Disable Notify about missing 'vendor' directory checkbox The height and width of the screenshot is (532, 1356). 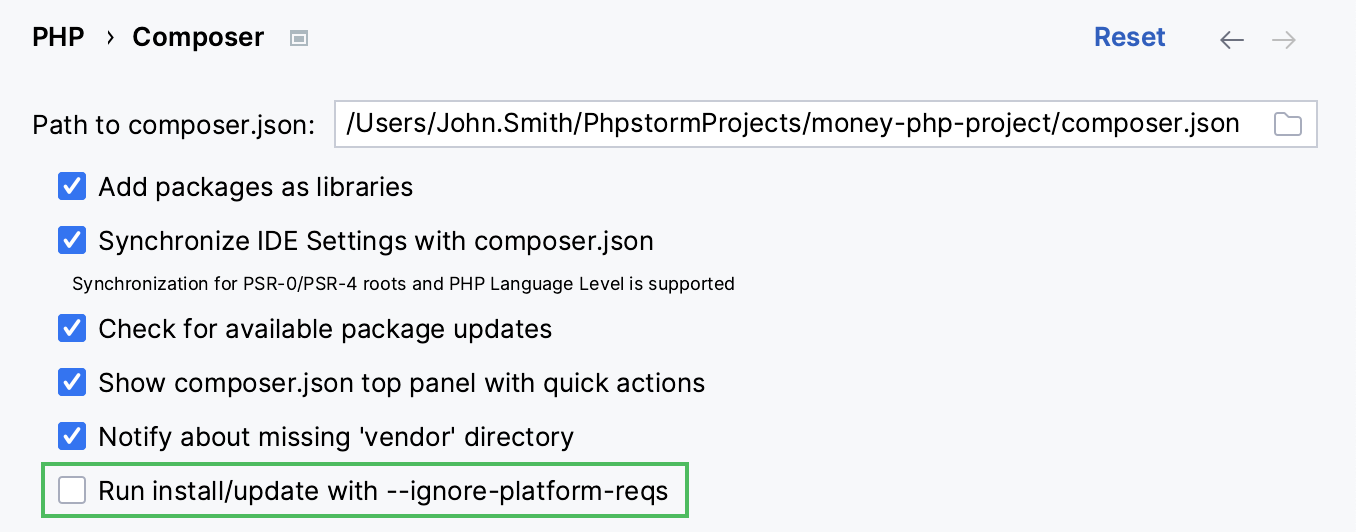[x=72, y=437]
